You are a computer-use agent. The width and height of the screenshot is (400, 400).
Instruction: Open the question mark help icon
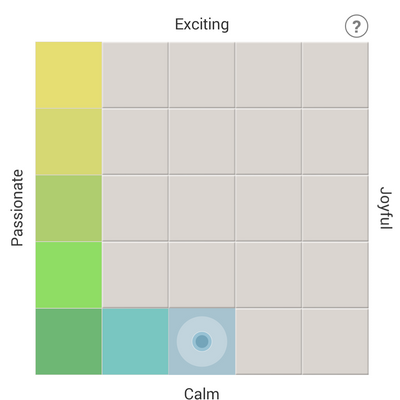(356, 26)
